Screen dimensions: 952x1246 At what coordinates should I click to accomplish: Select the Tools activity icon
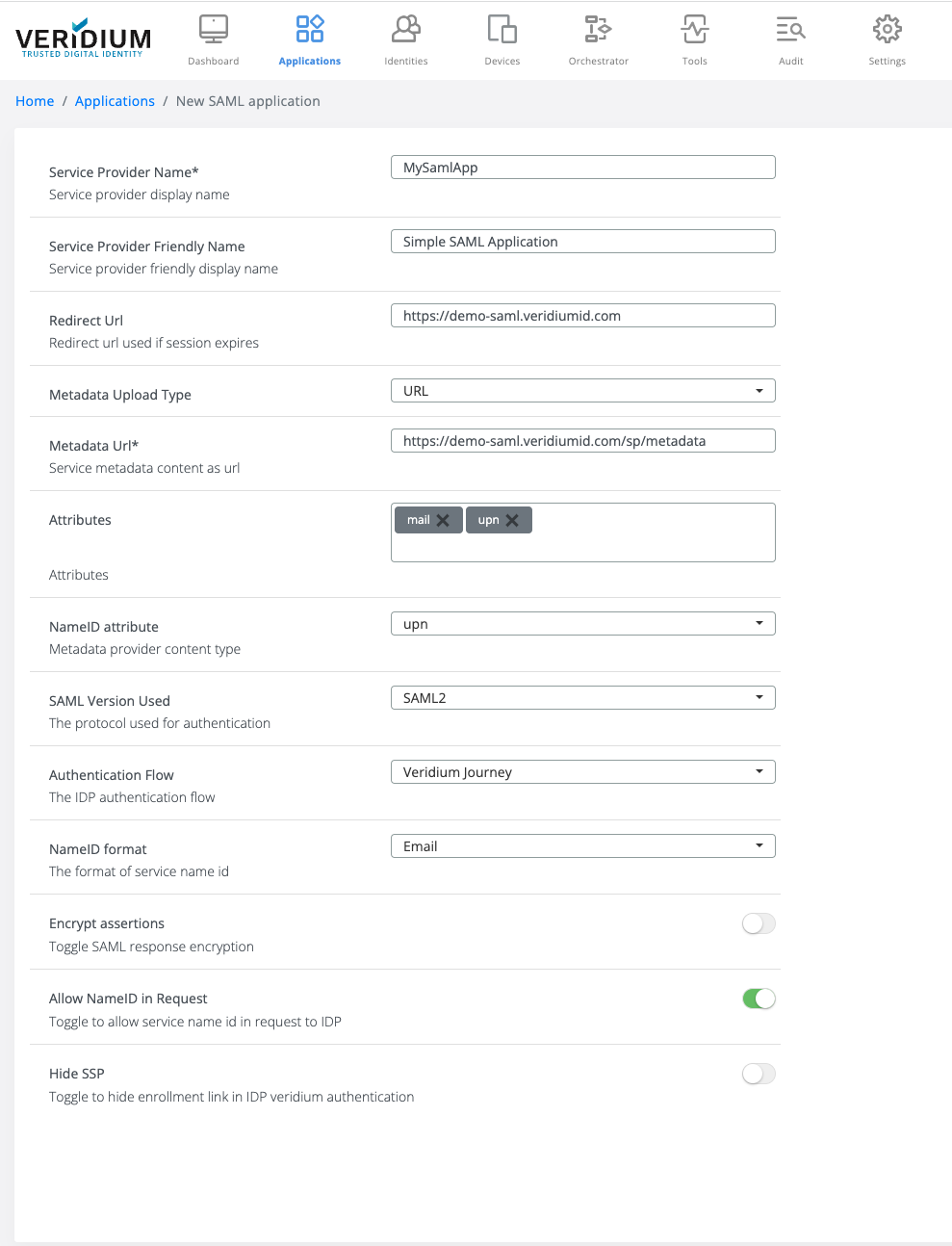click(694, 30)
